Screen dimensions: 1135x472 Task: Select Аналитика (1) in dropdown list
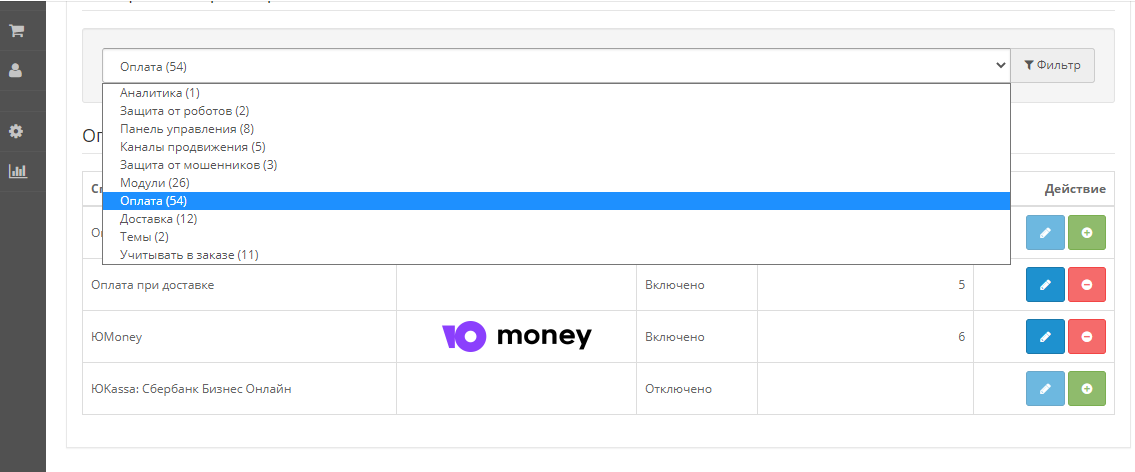160,93
